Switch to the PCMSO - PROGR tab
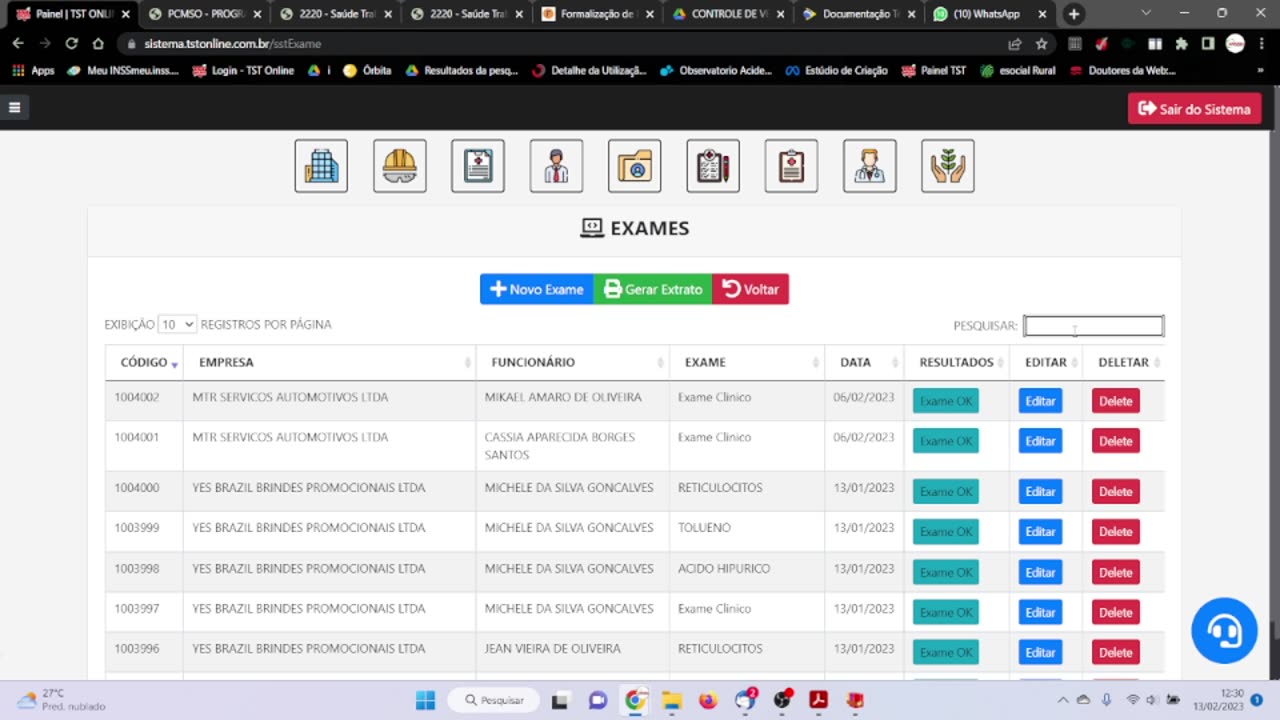This screenshot has width=1280, height=720. [204, 14]
